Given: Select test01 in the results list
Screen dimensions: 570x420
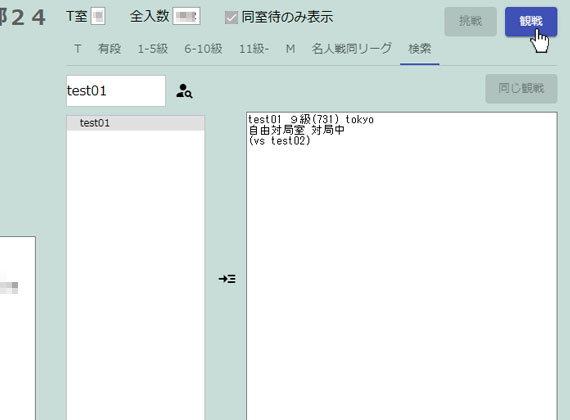Looking at the screenshot, I should point(136,123).
